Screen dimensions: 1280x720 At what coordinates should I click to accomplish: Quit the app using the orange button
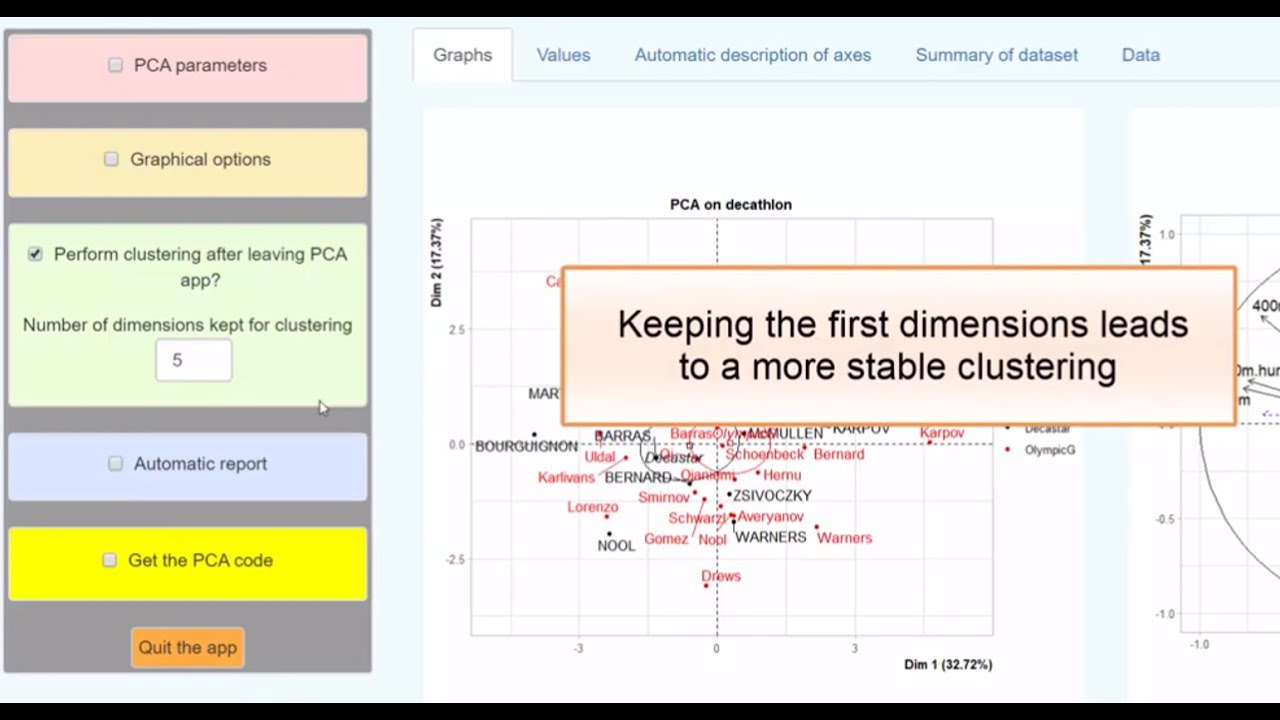point(188,647)
